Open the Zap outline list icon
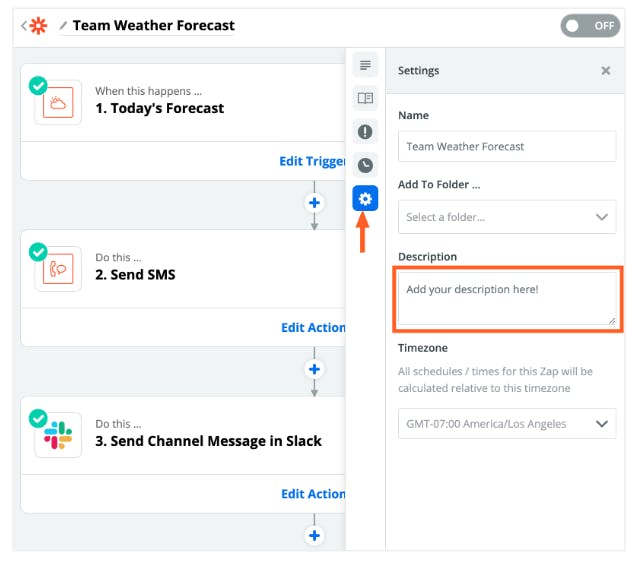This screenshot has height=564, width=639. tap(365, 65)
